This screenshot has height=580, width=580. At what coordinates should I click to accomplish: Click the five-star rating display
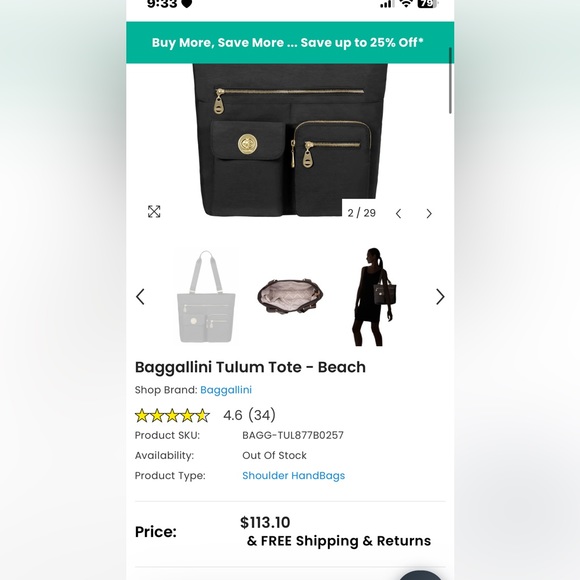click(172, 415)
